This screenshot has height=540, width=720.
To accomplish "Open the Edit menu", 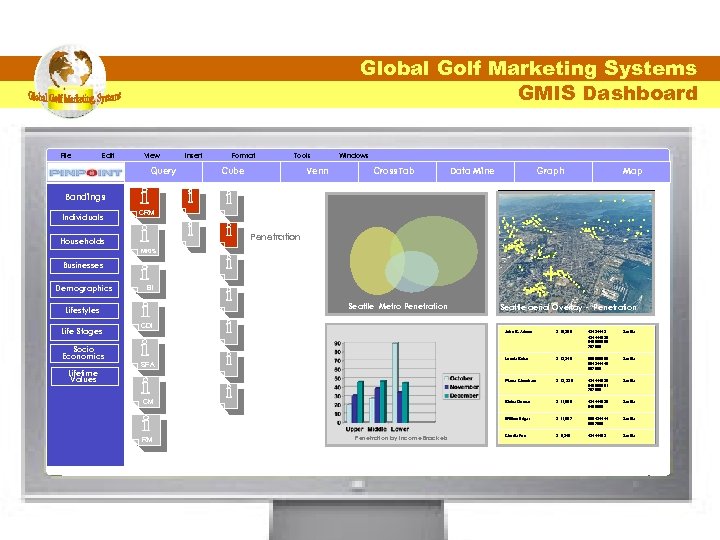I will 108,155.
